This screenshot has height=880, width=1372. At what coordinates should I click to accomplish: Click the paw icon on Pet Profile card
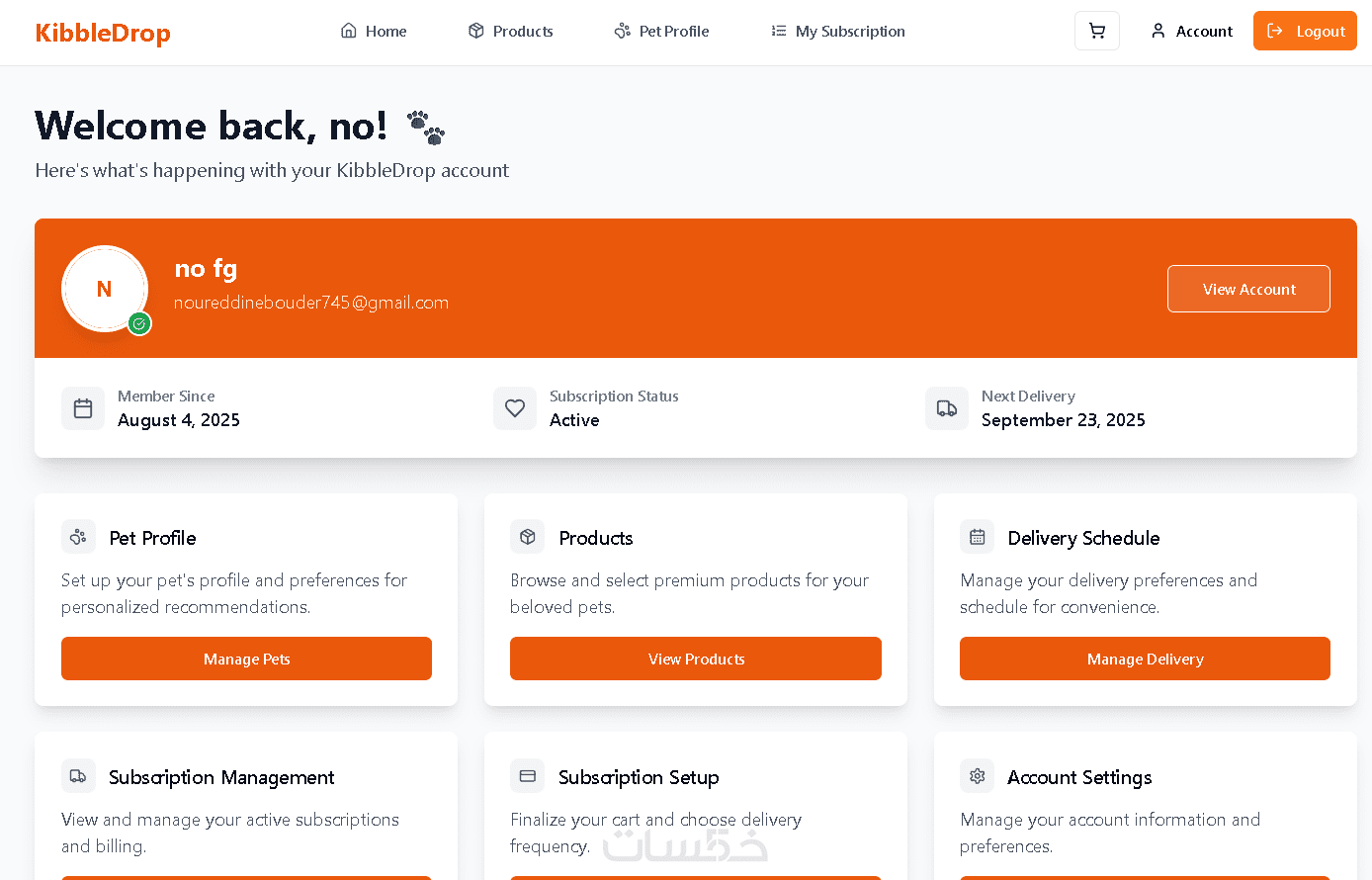click(x=78, y=537)
